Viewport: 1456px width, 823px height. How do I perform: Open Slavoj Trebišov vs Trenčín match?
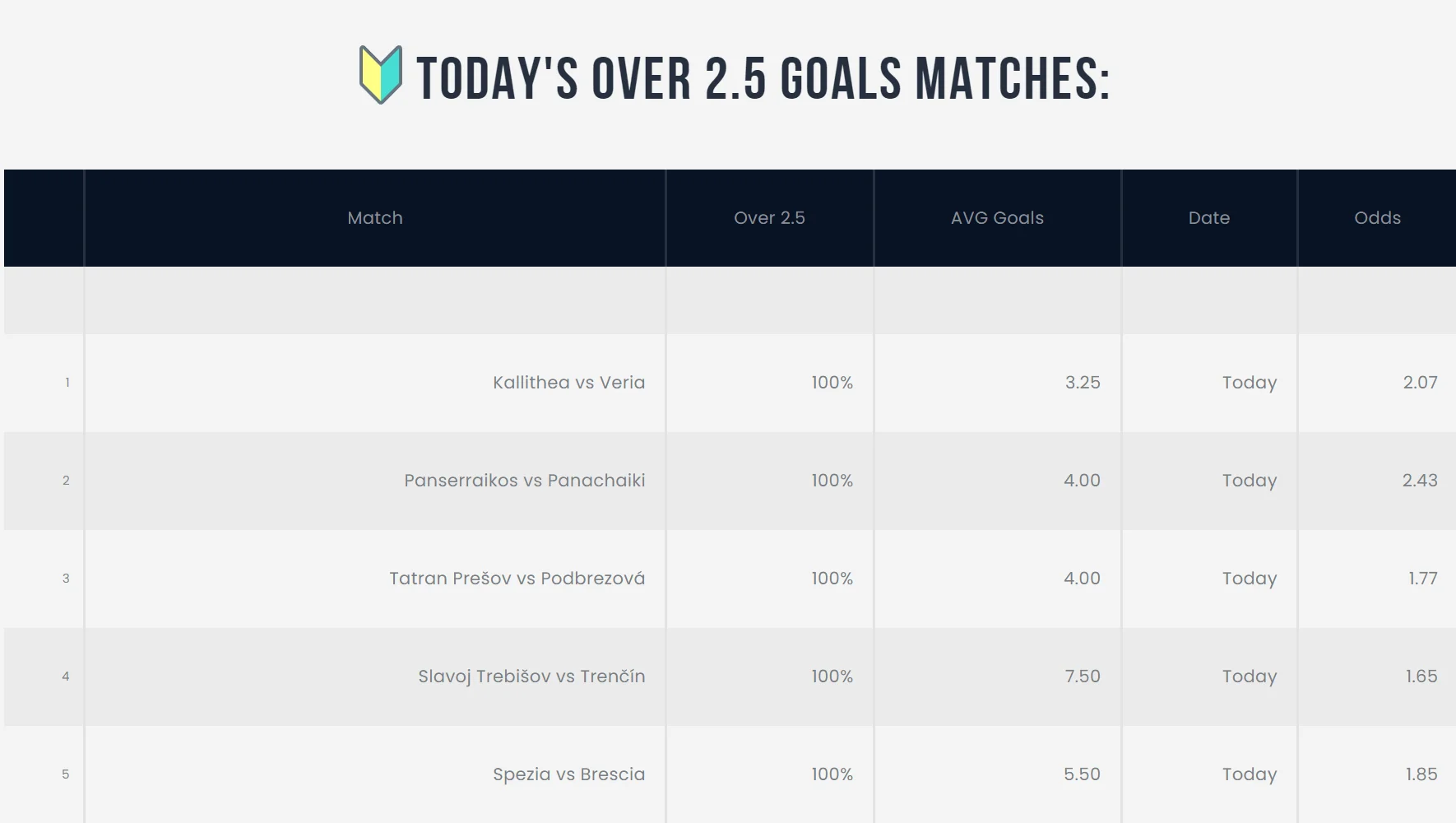click(531, 677)
